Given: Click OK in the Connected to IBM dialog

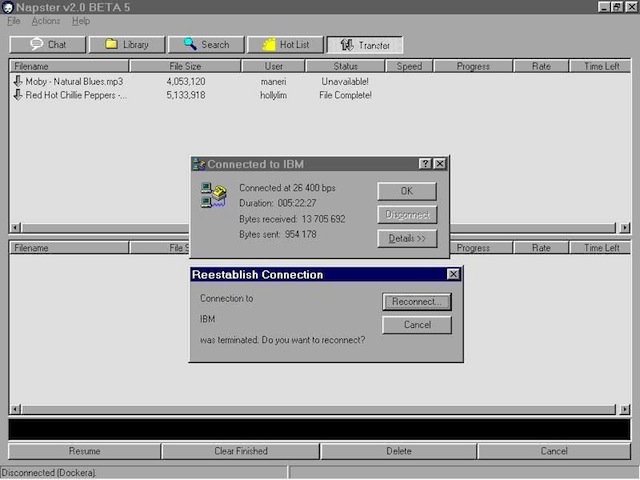Looking at the screenshot, I should click(x=407, y=191).
